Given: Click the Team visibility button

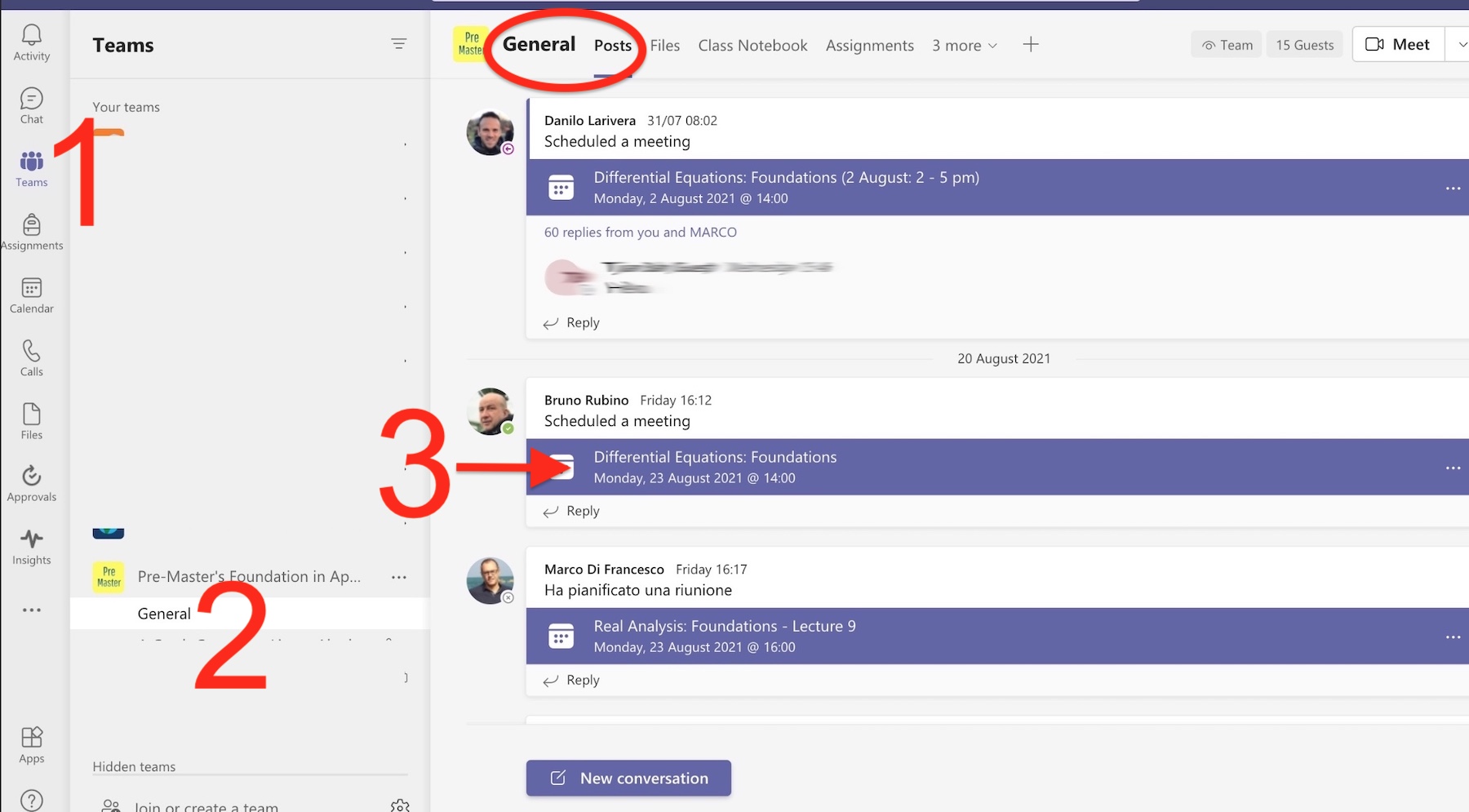Looking at the screenshot, I should (x=1227, y=45).
